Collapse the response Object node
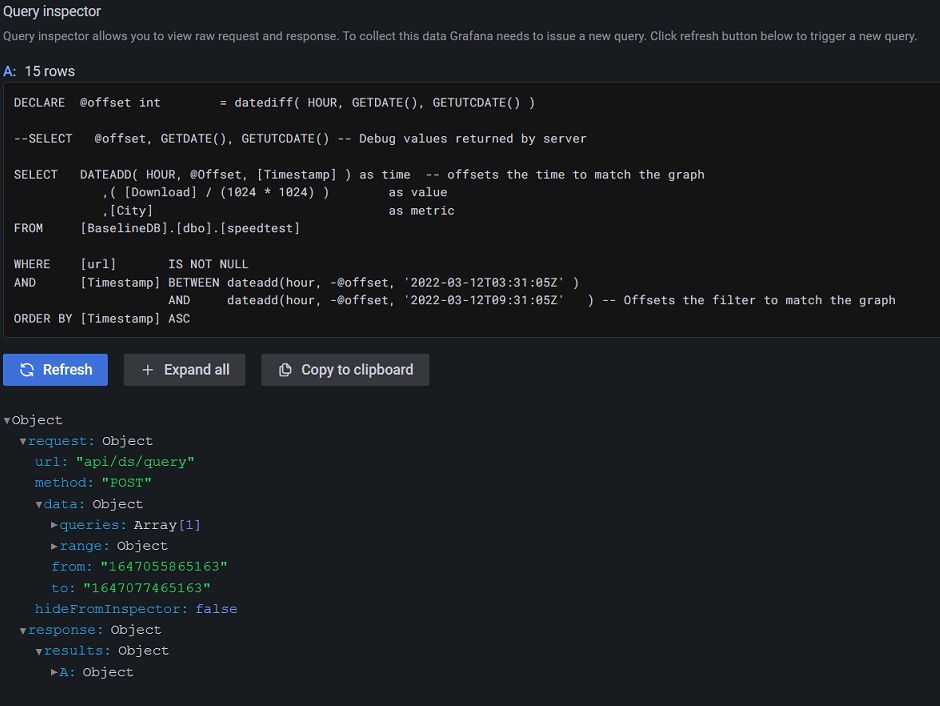The image size is (940, 706). pos(23,630)
